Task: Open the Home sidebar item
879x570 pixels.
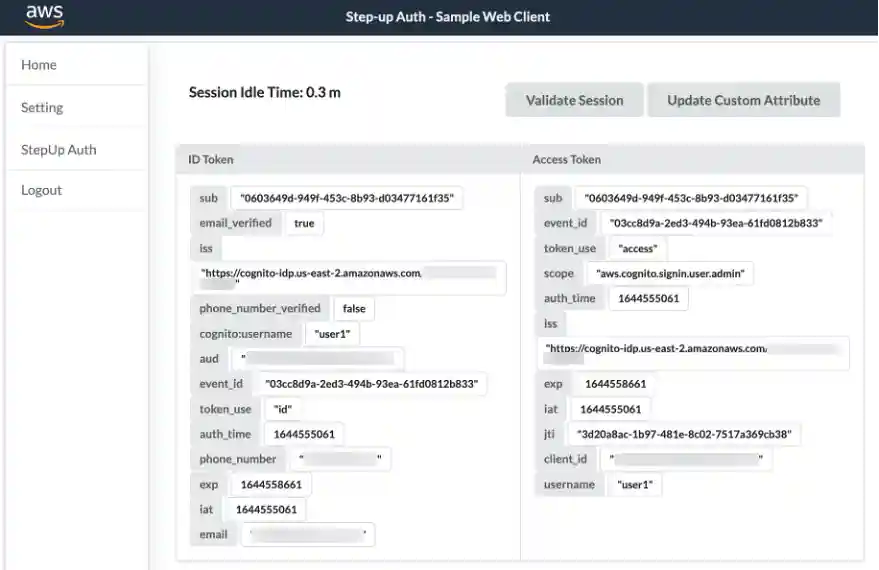Action: coord(77,65)
